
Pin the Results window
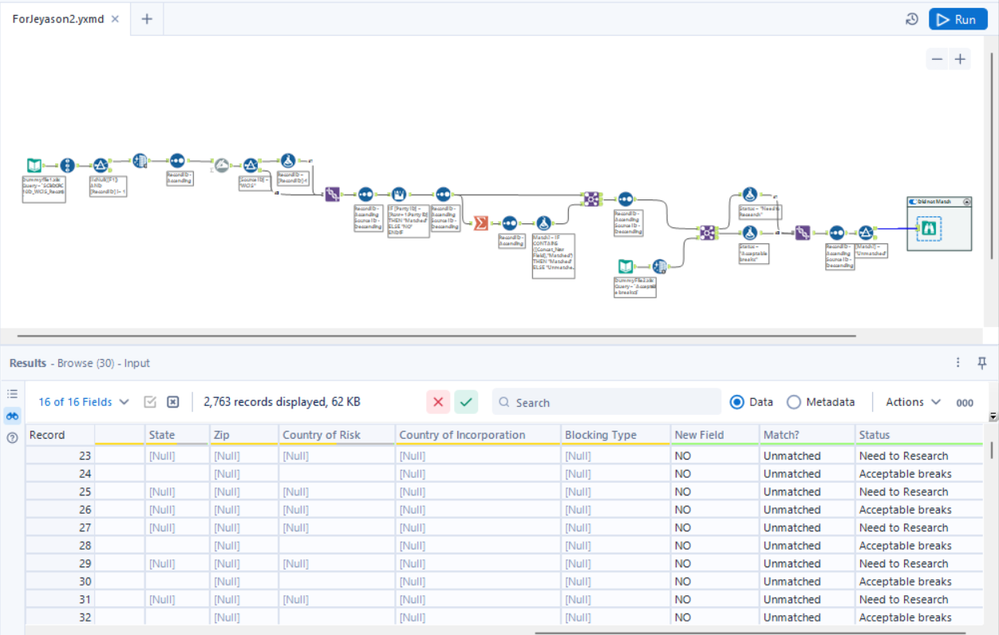pyautogui.click(x=982, y=362)
